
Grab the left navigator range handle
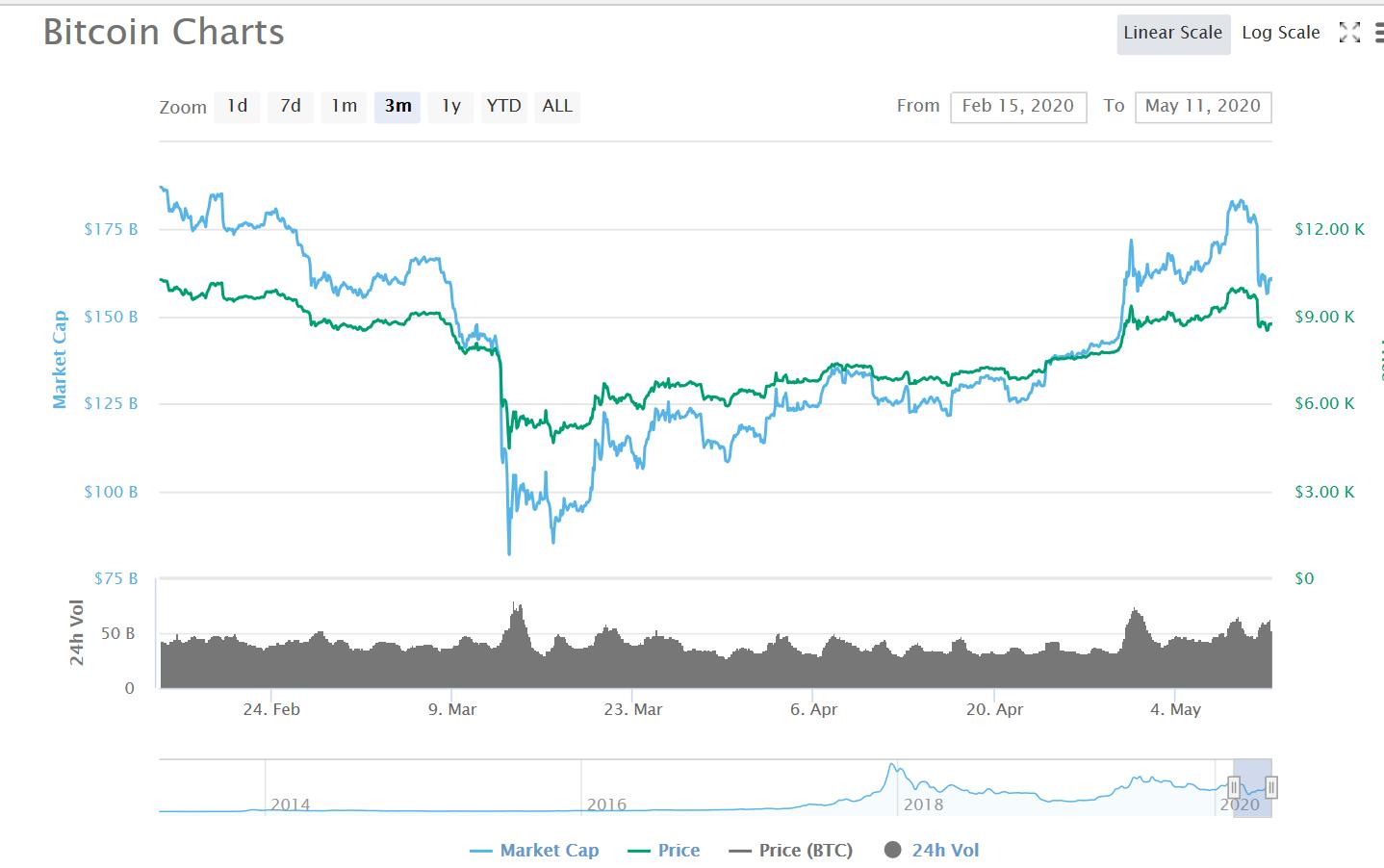[1233, 788]
